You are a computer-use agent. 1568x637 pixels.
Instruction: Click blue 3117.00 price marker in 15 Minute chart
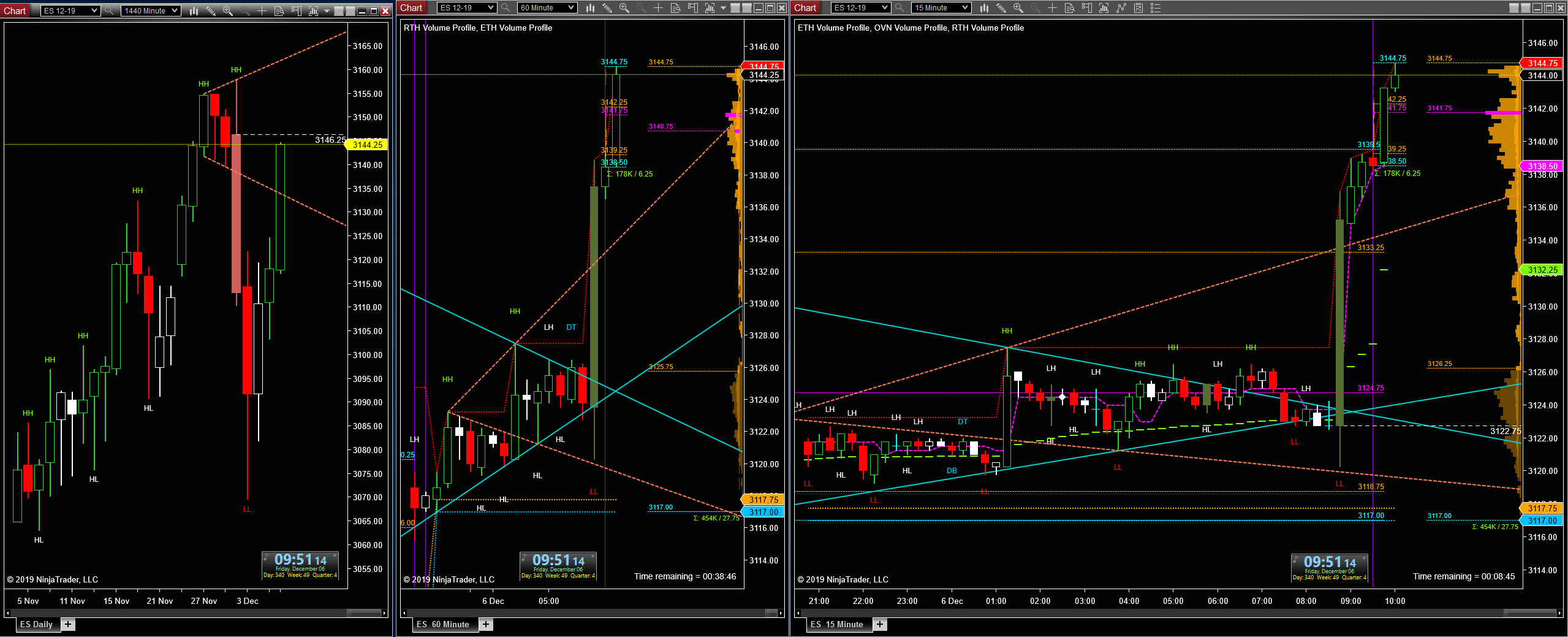tap(1542, 521)
